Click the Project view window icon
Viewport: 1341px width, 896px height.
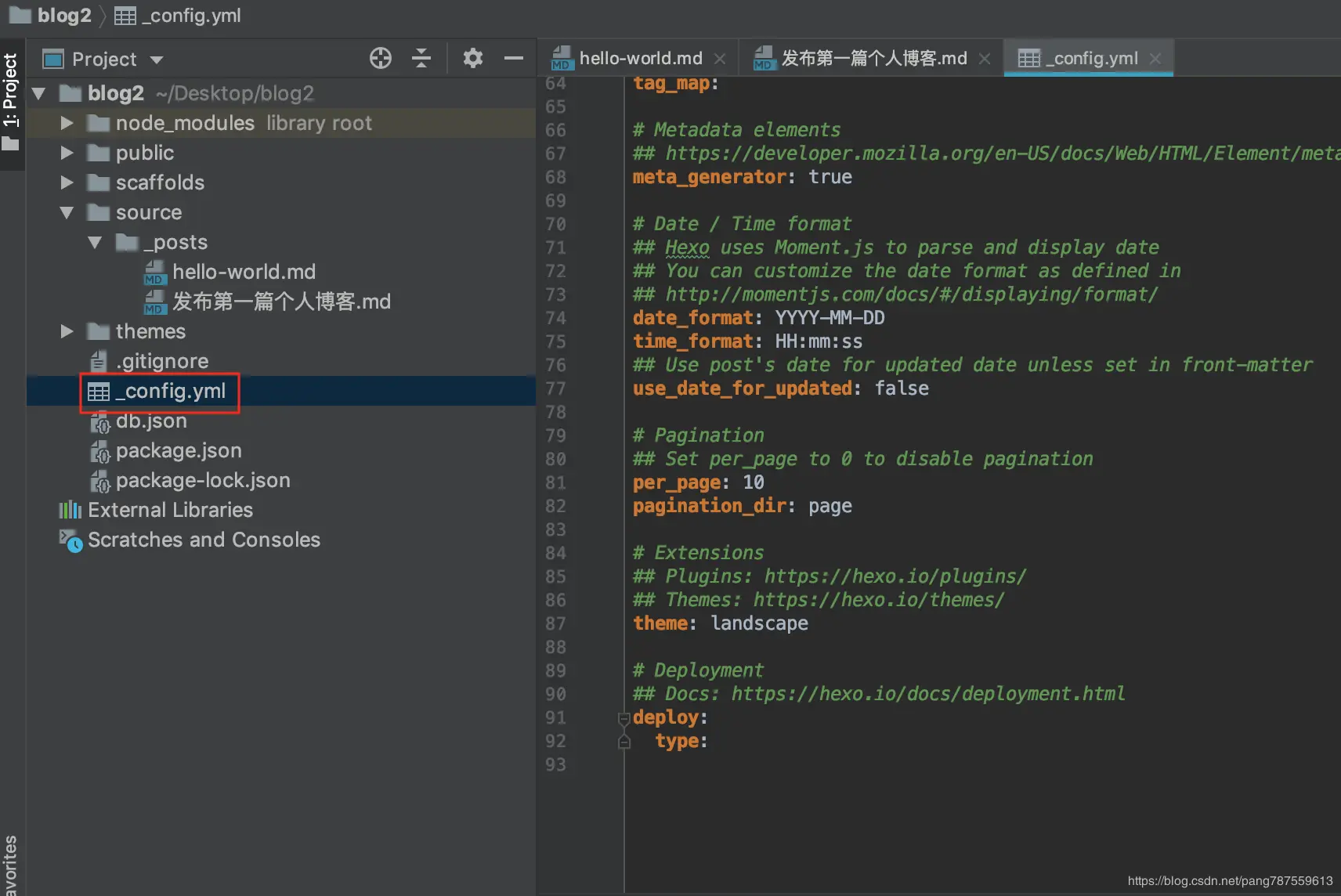(53, 60)
